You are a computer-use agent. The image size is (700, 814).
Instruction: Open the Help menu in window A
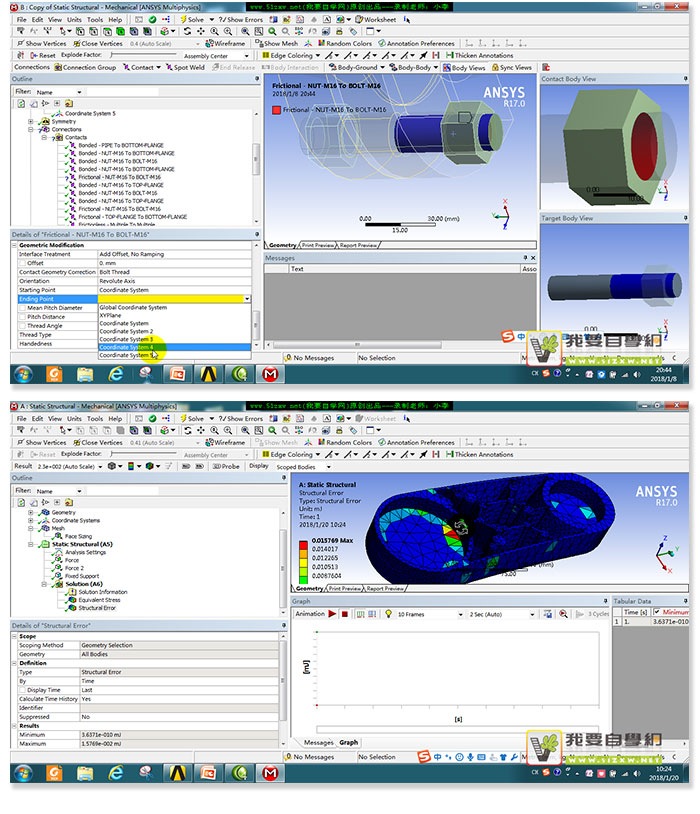click(115, 418)
